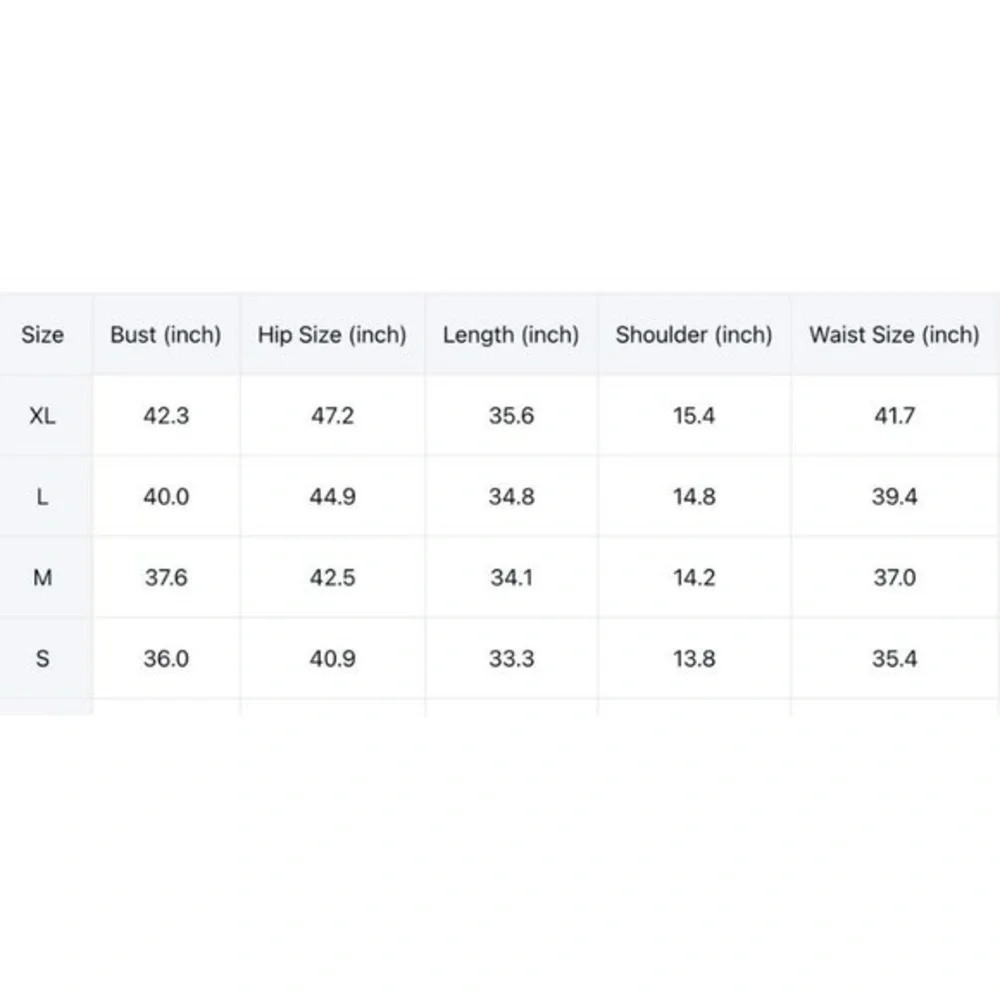The image size is (1000, 1000).
Task: Click the Waist Size (inch) header
Action: click(x=894, y=335)
